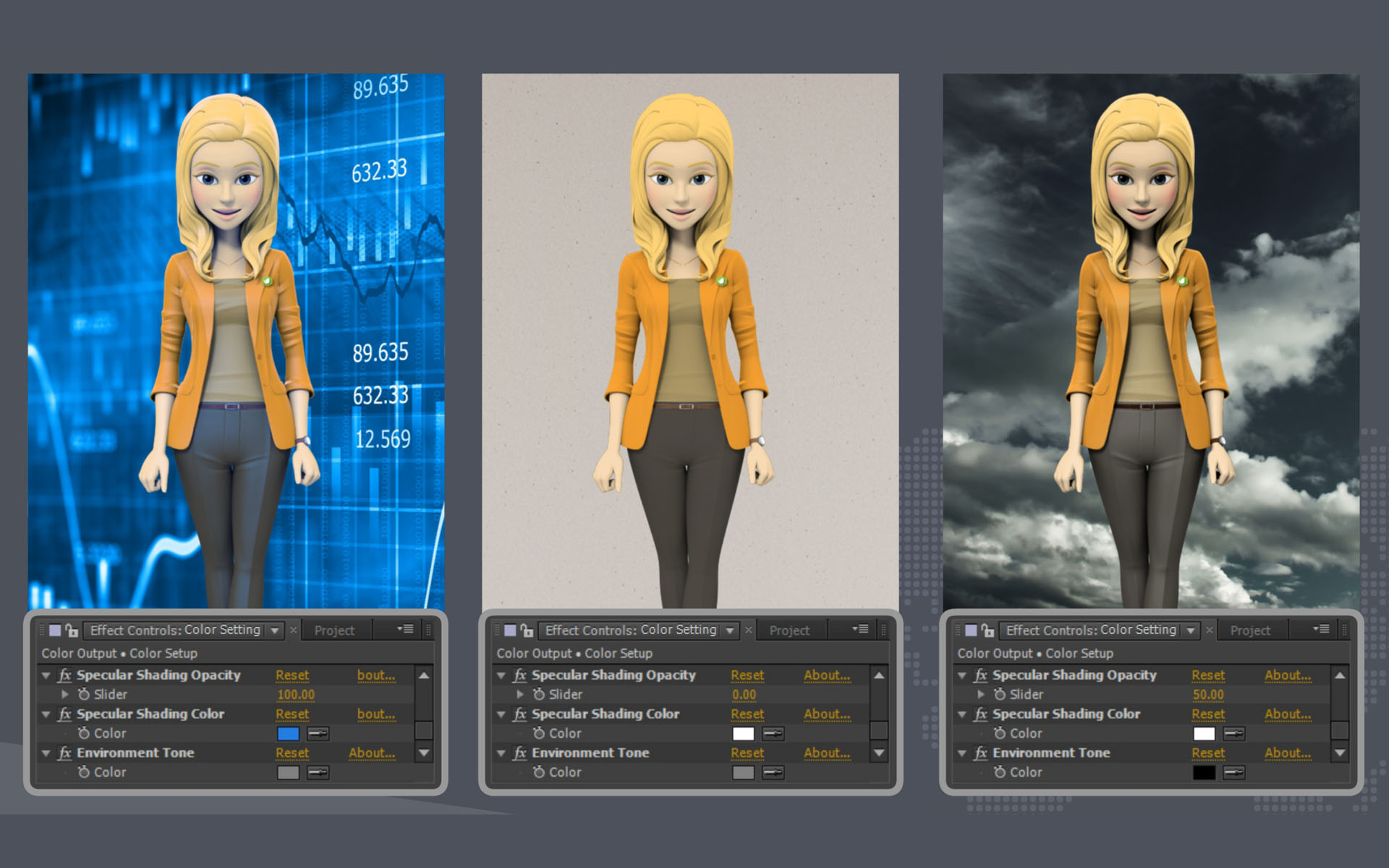Toggle the fx switch for Specular Shading Opacity with slider 100.00
This screenshot has width=1389, height=868.
(x=65, y=675)
